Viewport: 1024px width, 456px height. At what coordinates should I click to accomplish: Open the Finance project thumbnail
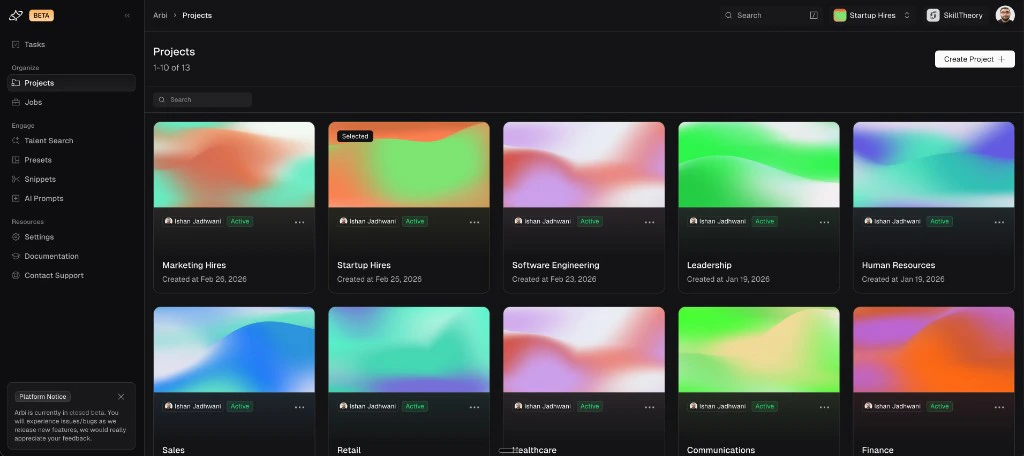[934, 350]
